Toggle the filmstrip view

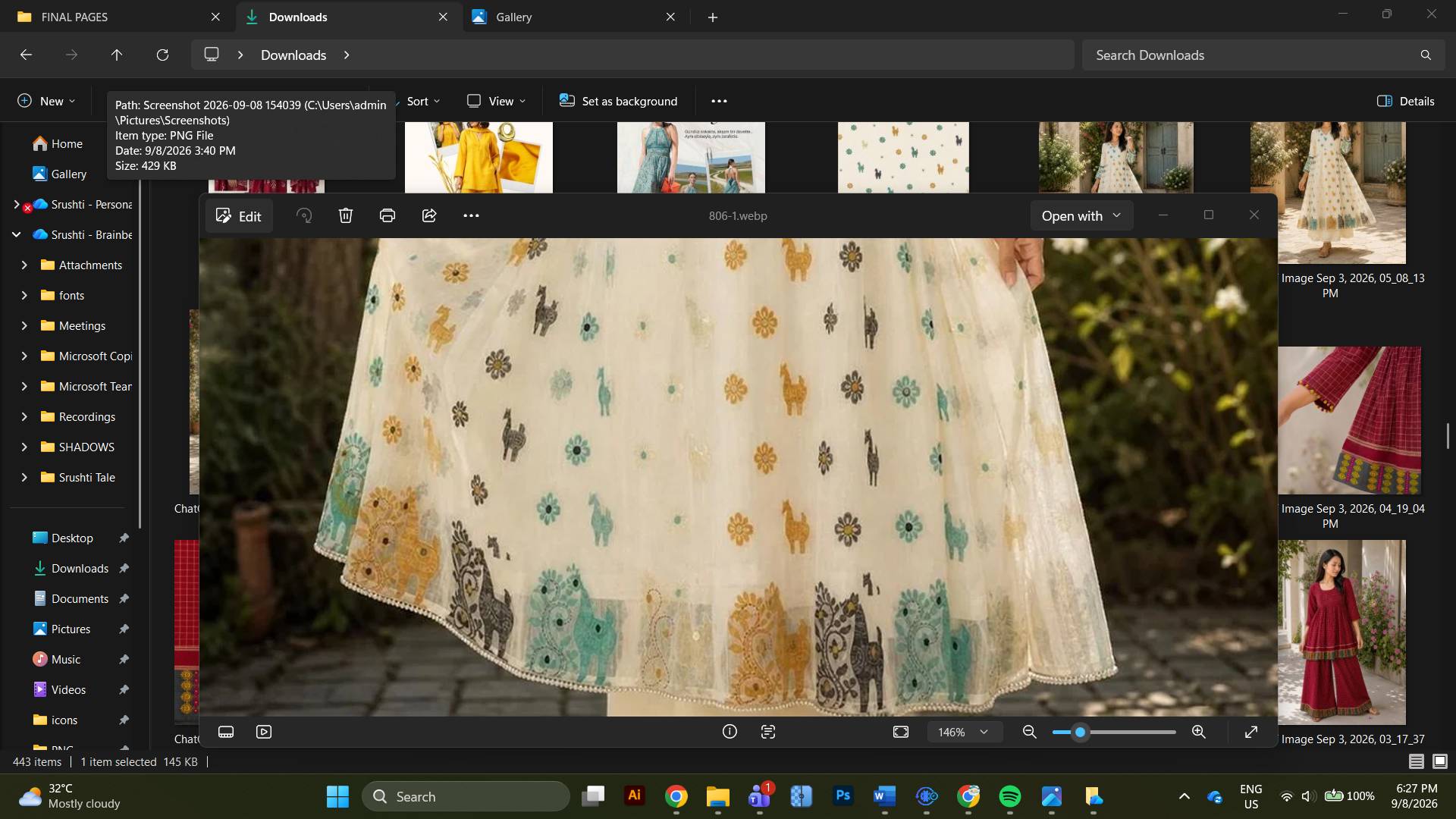coord(226,732)
